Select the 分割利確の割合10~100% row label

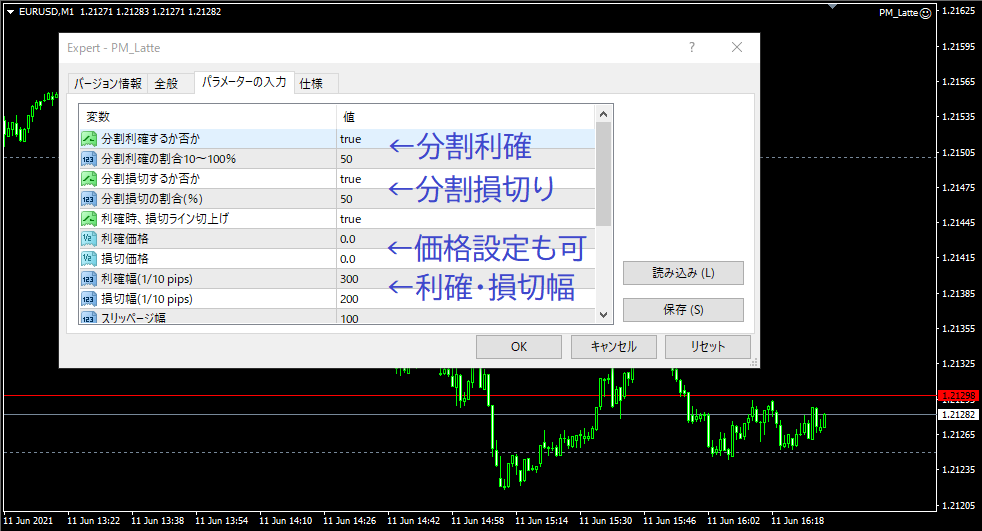(169, 159)
